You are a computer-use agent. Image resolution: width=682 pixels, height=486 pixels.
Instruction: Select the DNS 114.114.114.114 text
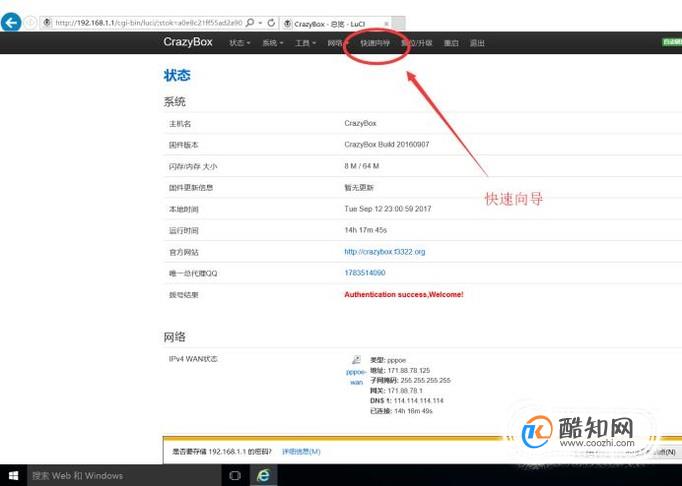point(418,401)
